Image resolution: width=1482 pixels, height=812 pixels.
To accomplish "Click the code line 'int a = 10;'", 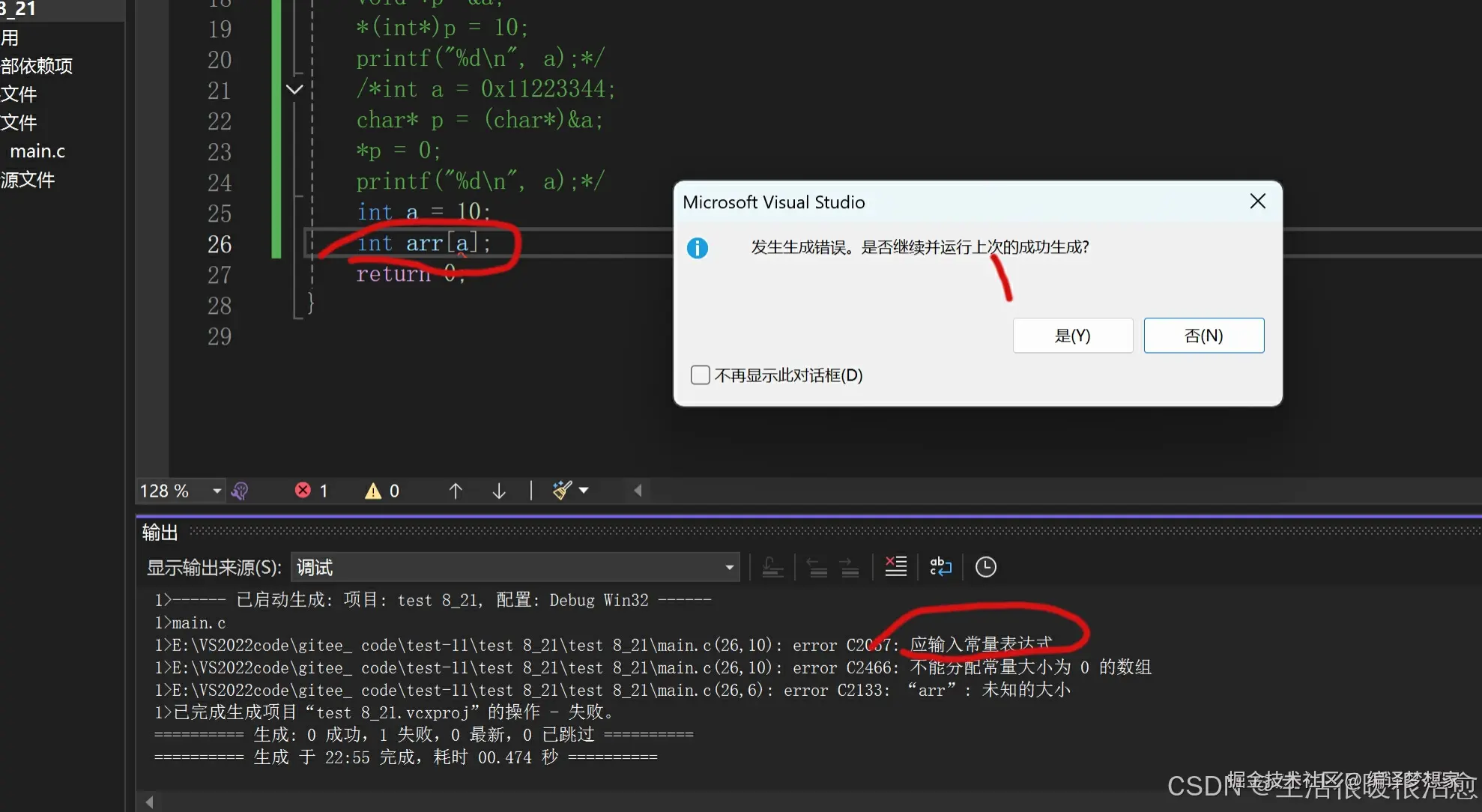I will (x=423, y=213).
